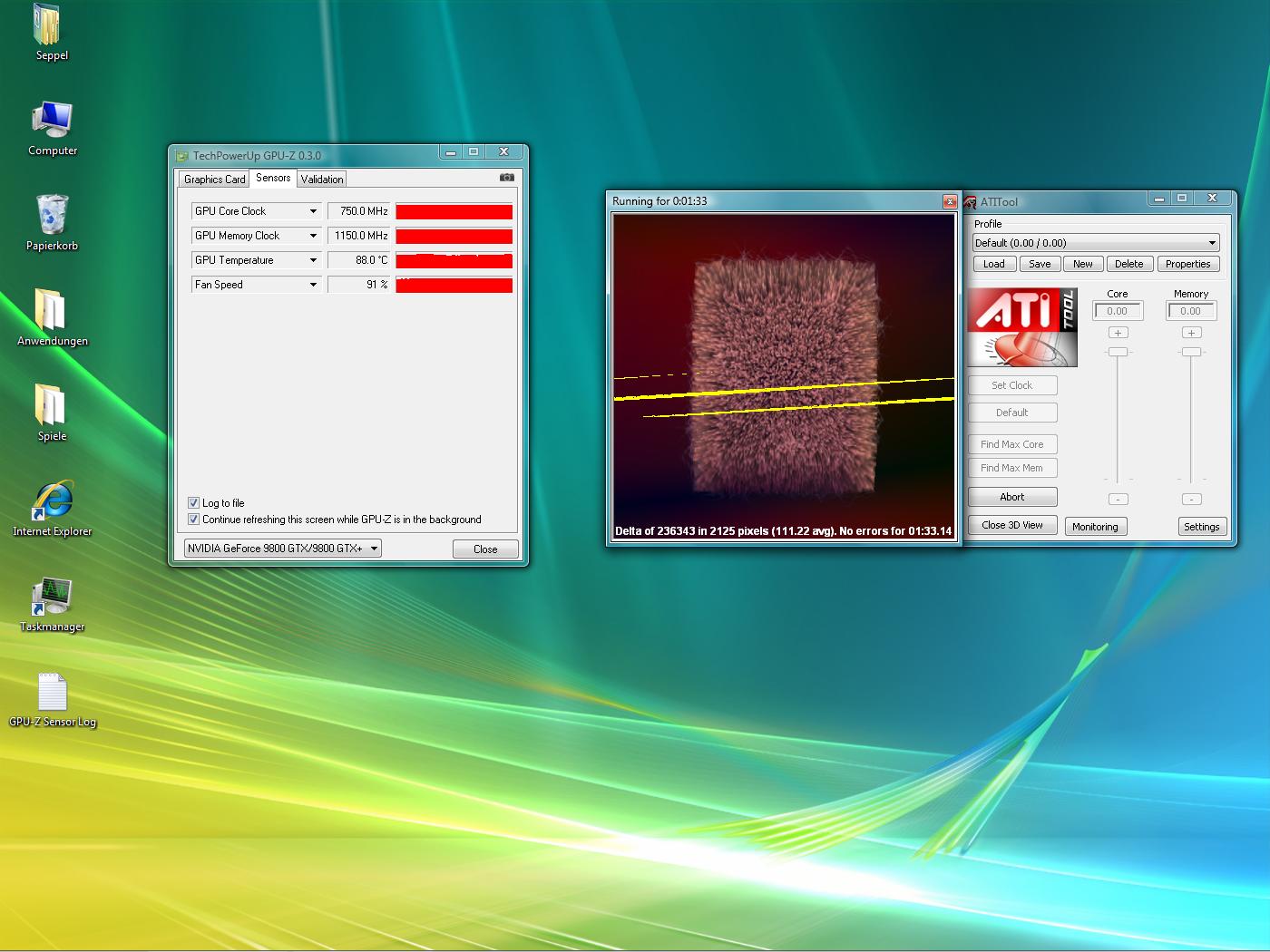Click the 91 % fan speed value
1270x952 pixels.
pos(359,285)
